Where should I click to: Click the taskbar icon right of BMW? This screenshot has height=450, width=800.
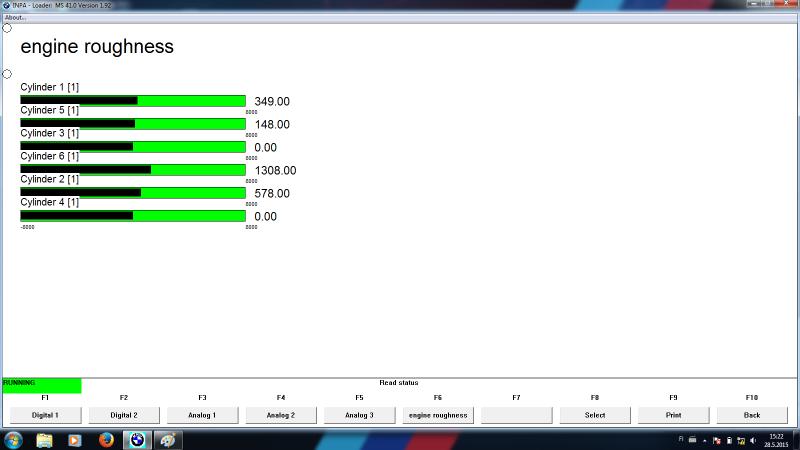(168, 440)
